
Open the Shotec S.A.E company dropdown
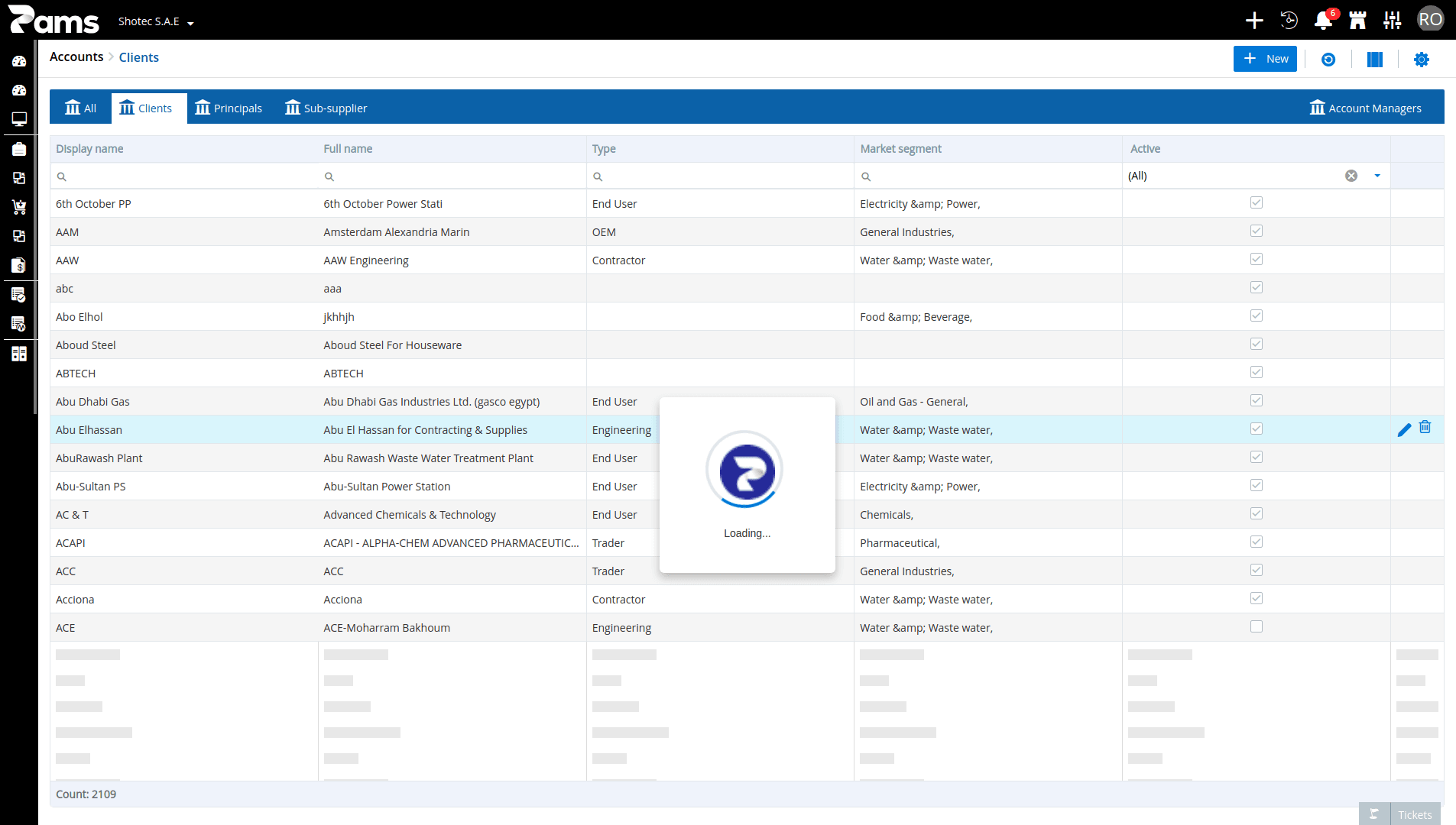156,21
